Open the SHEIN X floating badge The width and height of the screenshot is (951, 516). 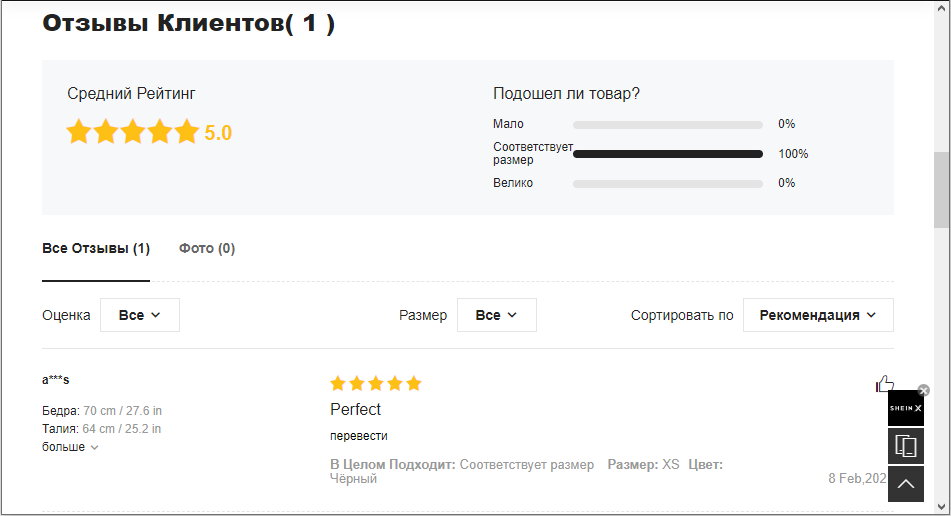[x=906, y=408]
